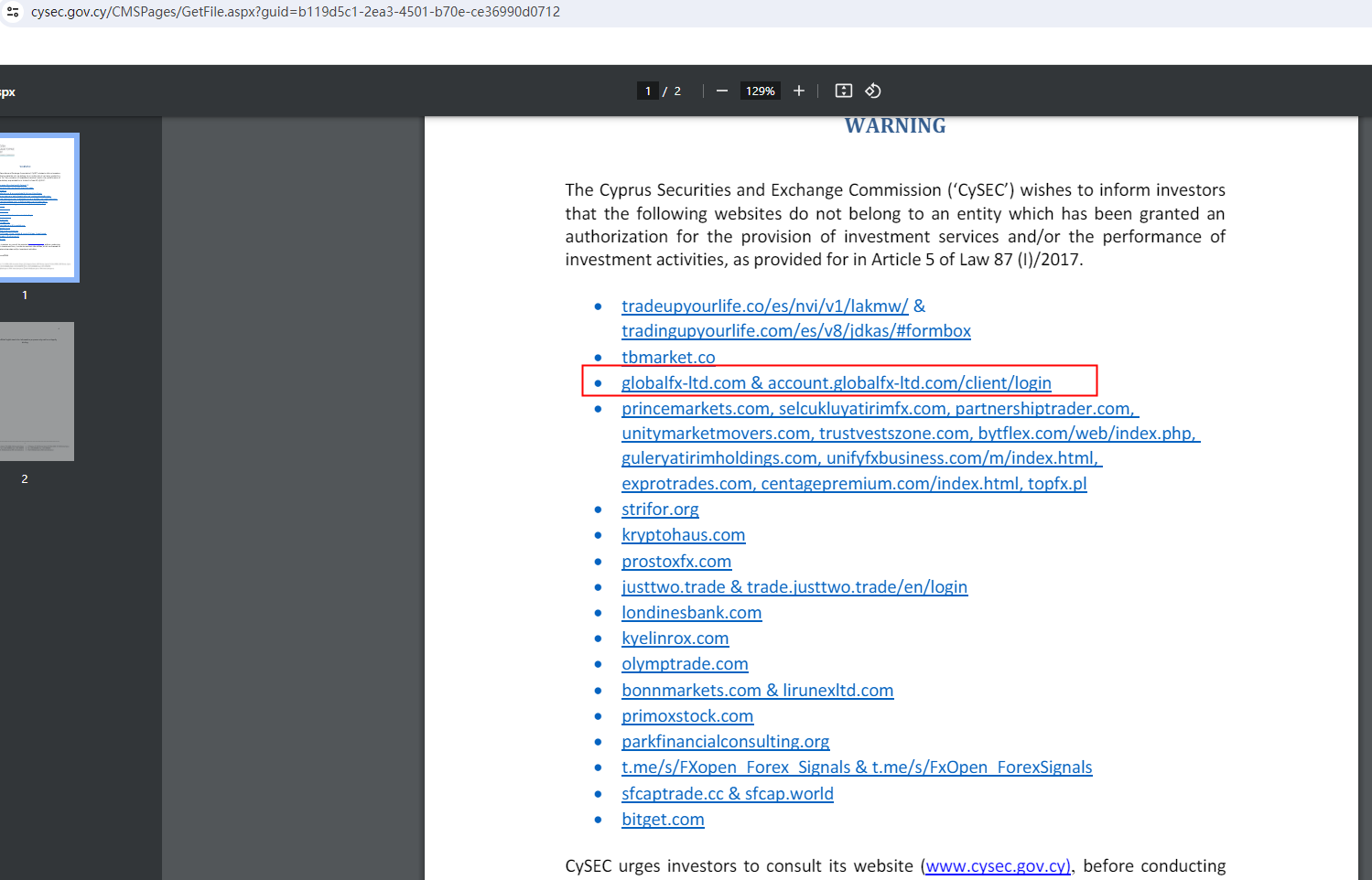Click the rotate counterclockwise icon
The image size is (1372, 880).
(x=873, y=91)
